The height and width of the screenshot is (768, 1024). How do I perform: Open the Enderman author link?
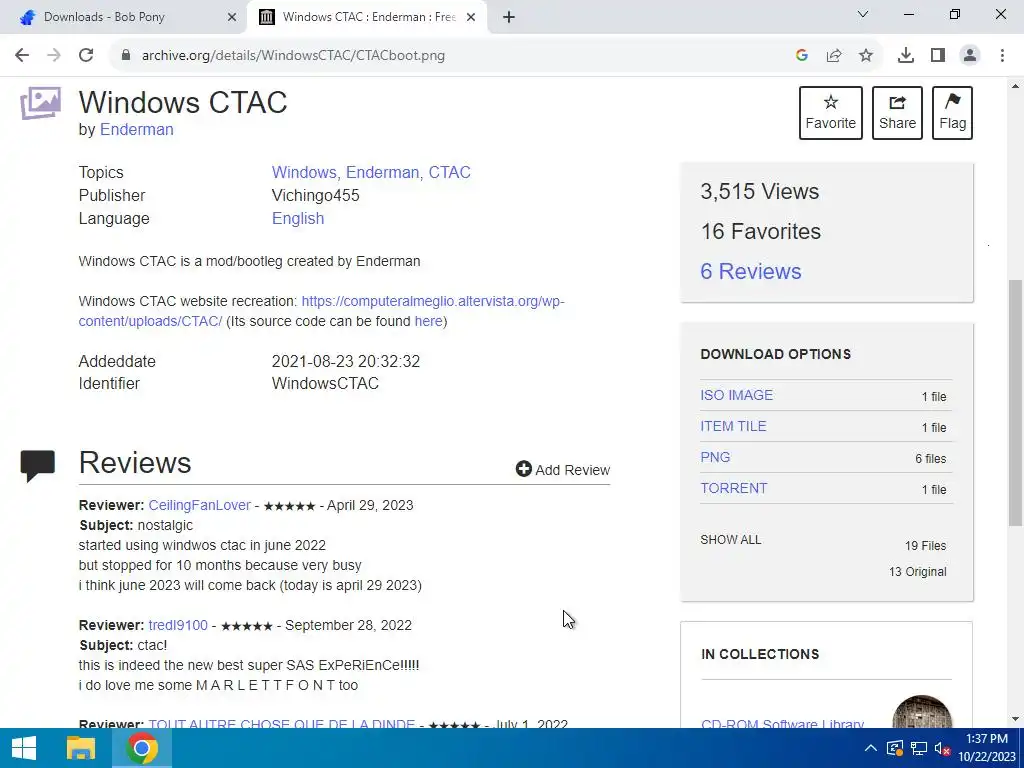[136, 129]
